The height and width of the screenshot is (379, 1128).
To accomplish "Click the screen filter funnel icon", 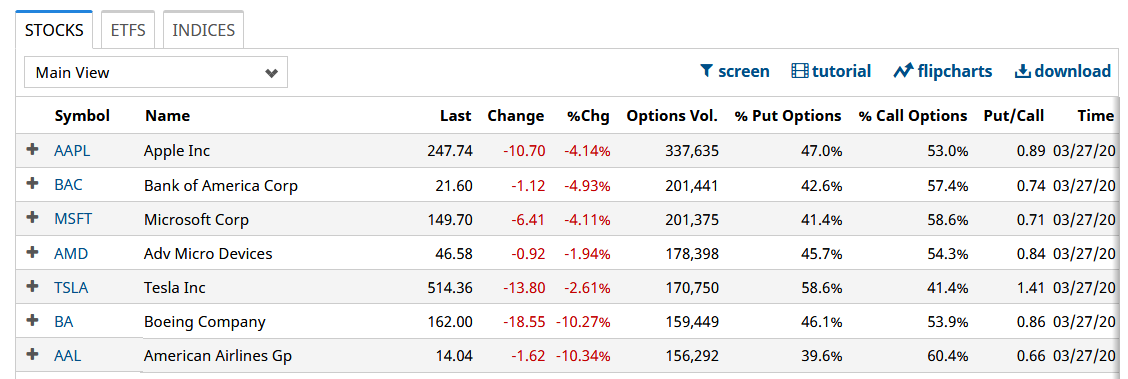I will tap(706, 71).
